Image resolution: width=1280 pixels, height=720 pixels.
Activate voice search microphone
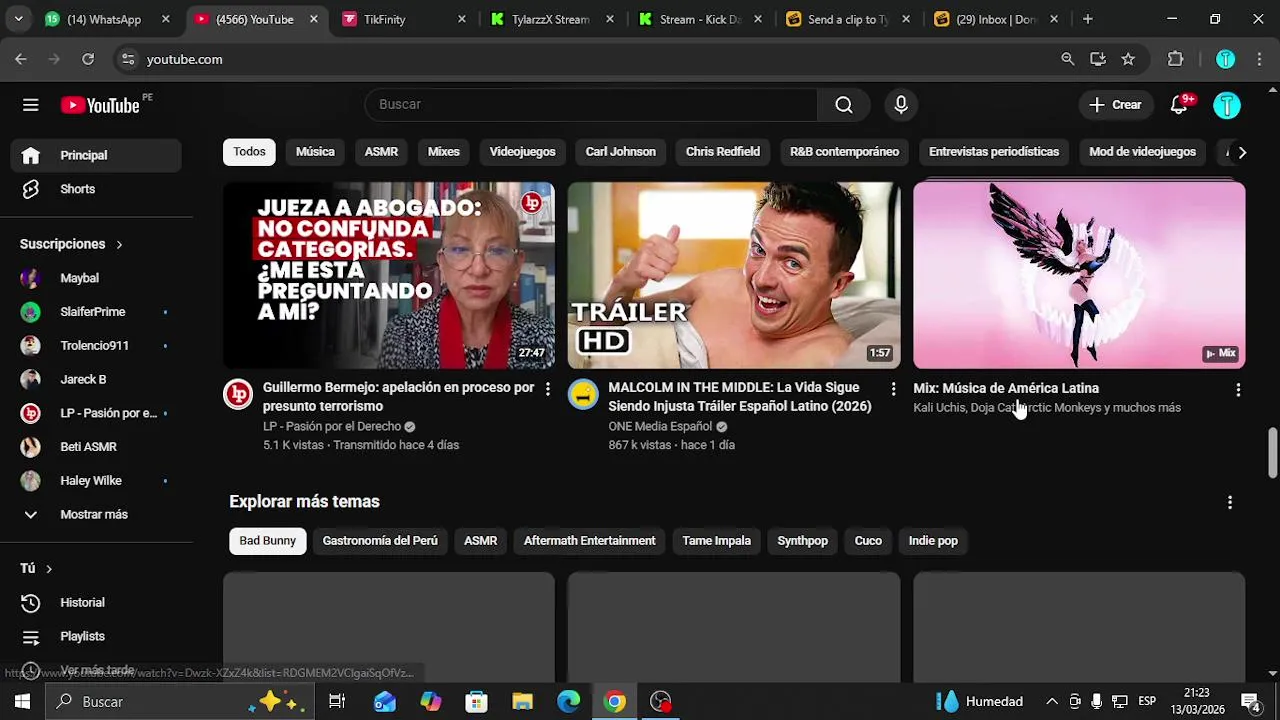(x=901, y=105)
